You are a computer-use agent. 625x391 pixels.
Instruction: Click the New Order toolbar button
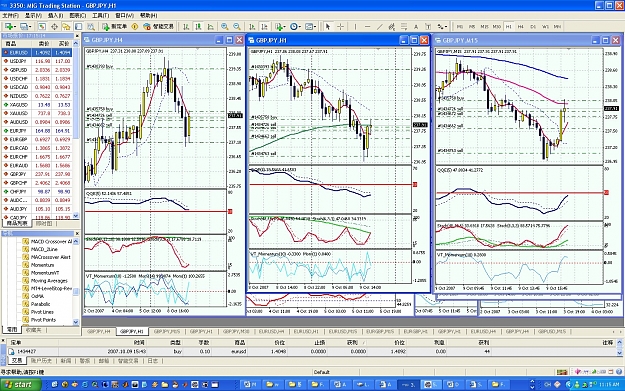point(114,27)
